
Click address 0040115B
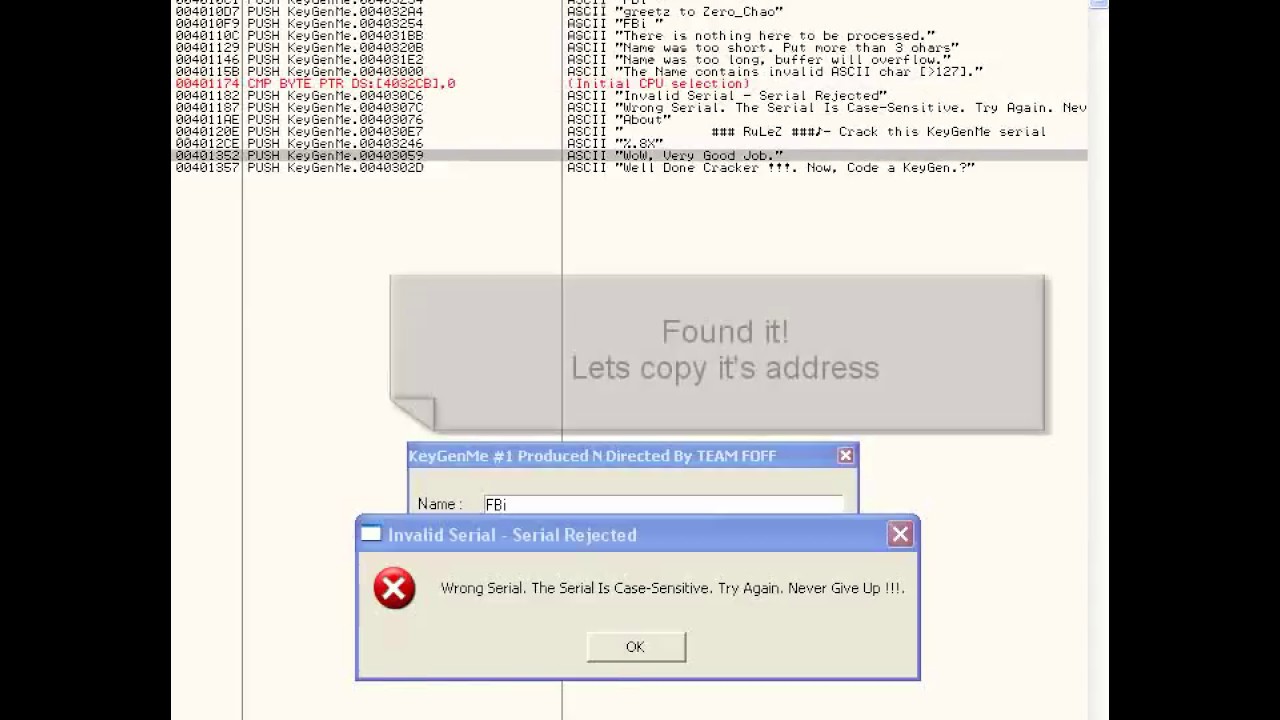[x=207, y=72]
